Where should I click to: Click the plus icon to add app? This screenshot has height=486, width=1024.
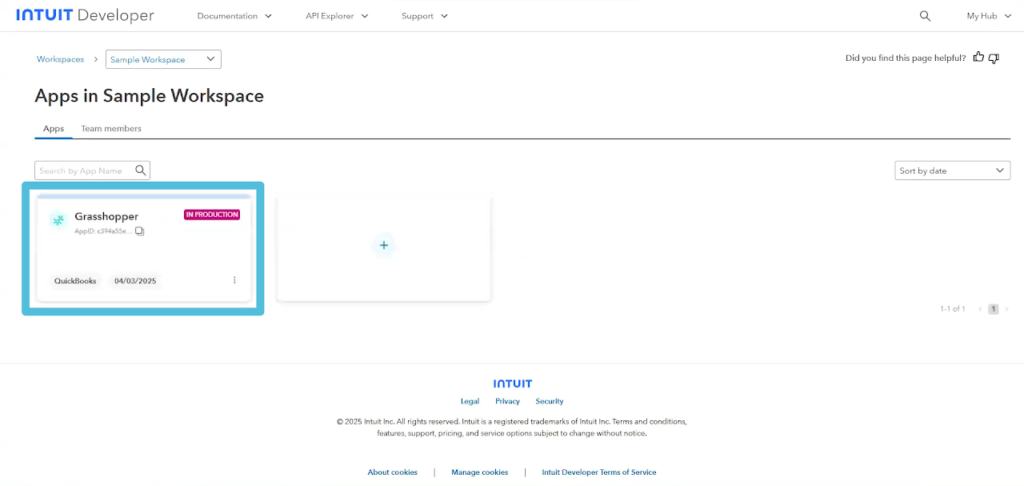pyautogui.click(x=384, y=245)
